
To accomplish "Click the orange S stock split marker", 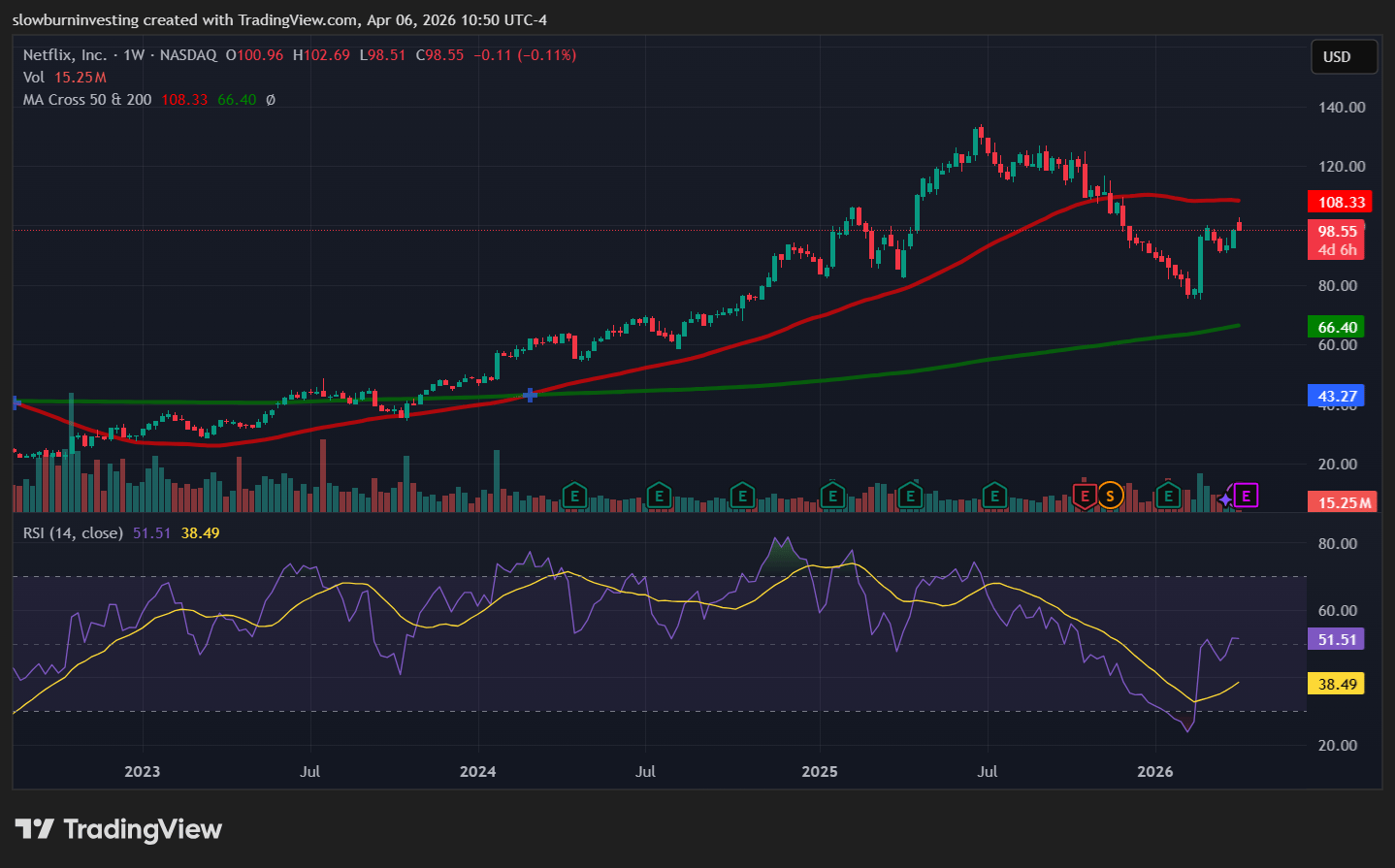I will [1110, 497].
